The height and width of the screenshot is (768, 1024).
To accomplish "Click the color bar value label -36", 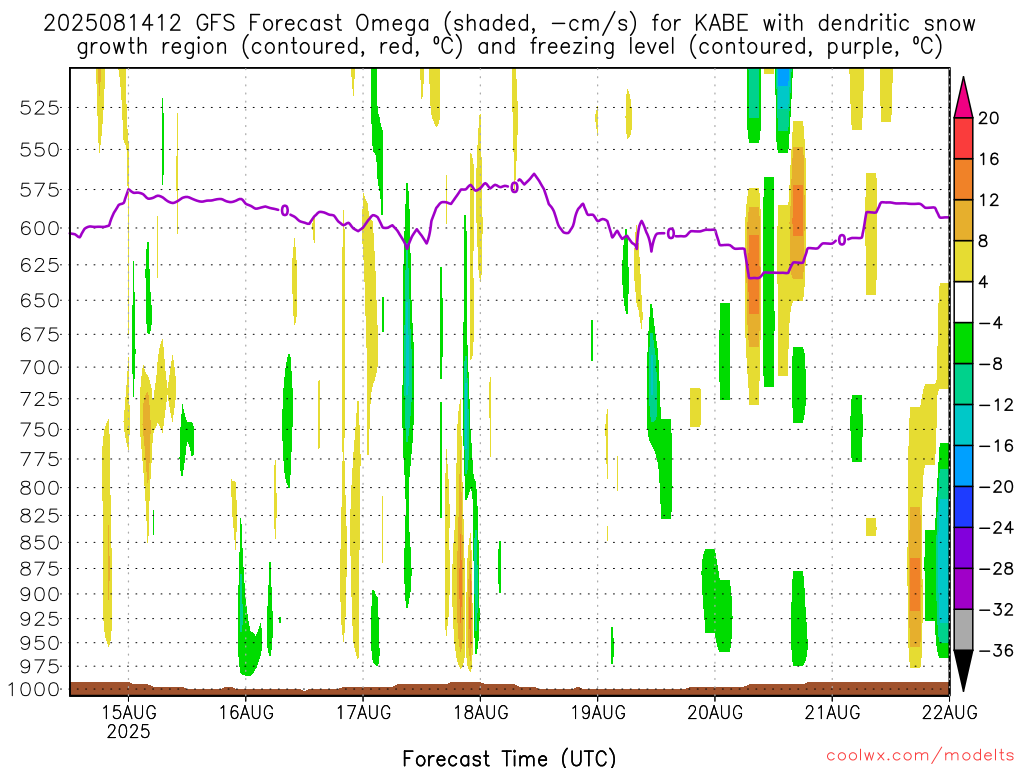I will pyautogui.click(x=996, y=650).
